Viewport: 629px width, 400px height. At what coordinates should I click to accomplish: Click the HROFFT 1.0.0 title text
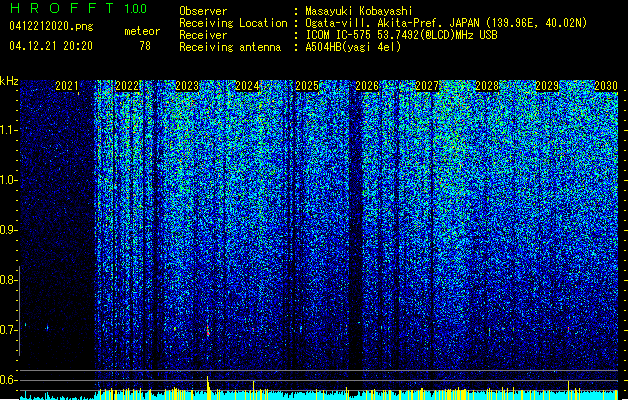click(x=79, y=8)
